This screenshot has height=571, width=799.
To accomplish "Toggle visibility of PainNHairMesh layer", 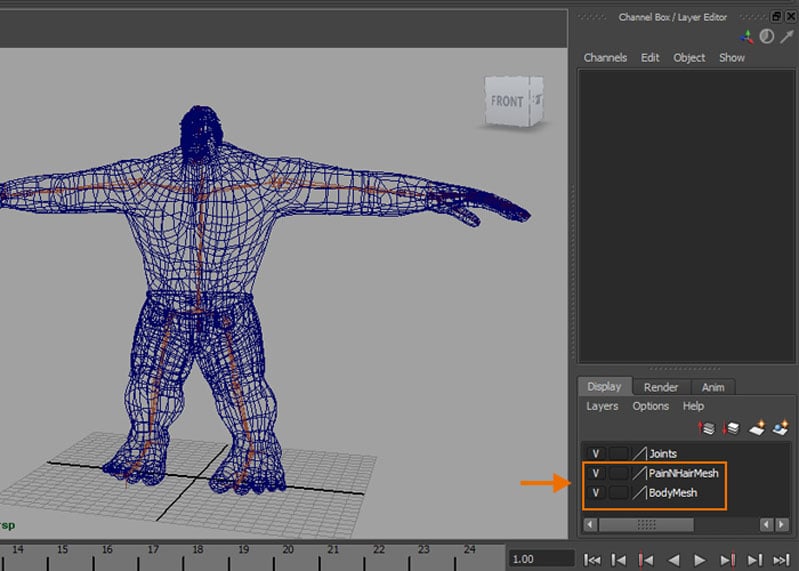I will [x=596, y=473].
